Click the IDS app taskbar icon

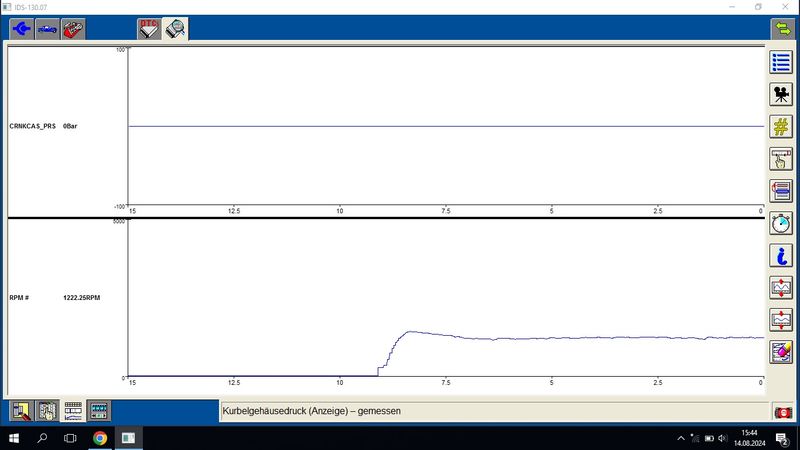point(128,438)
